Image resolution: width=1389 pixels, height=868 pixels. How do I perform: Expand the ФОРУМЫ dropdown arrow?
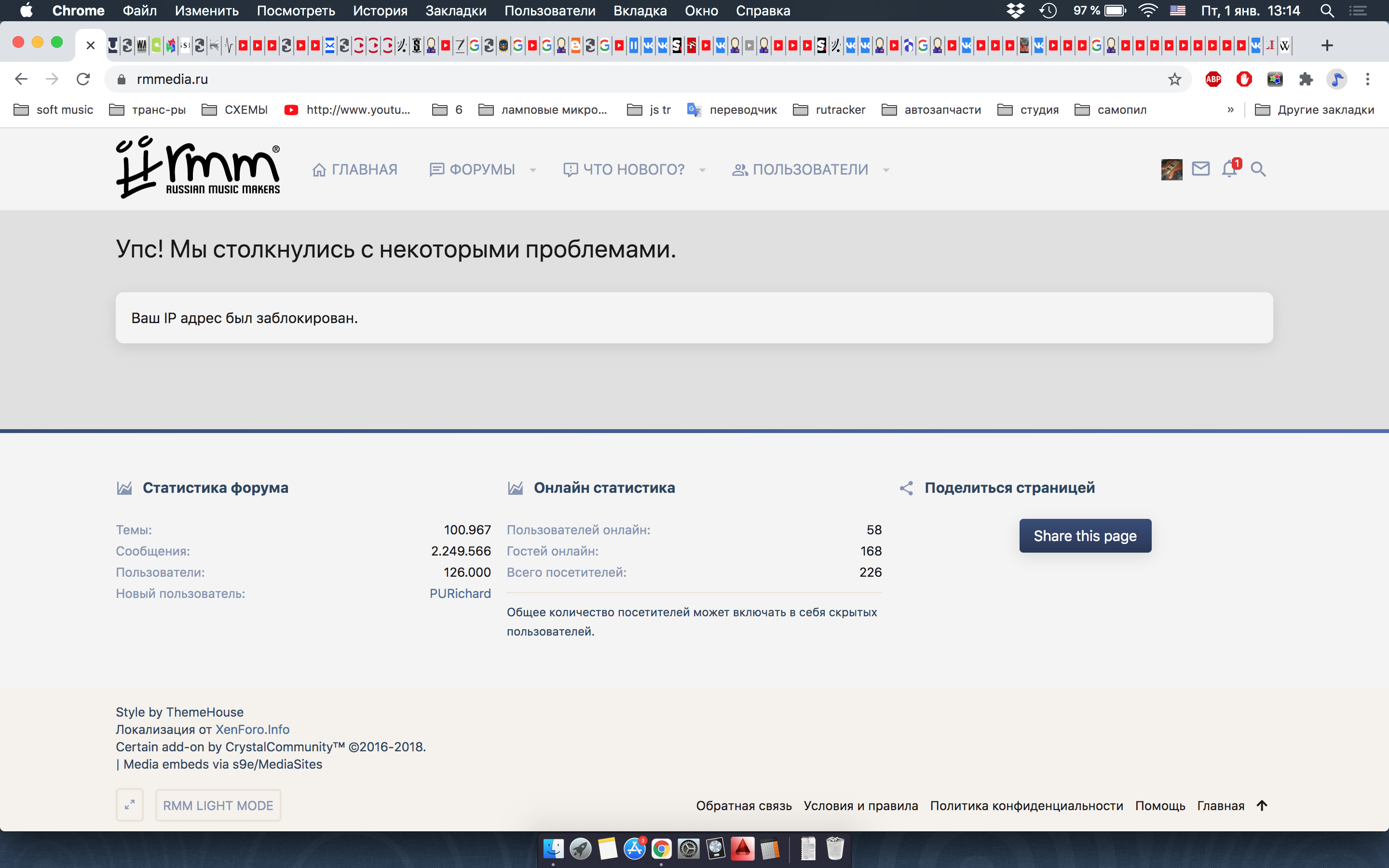[532, 170]
